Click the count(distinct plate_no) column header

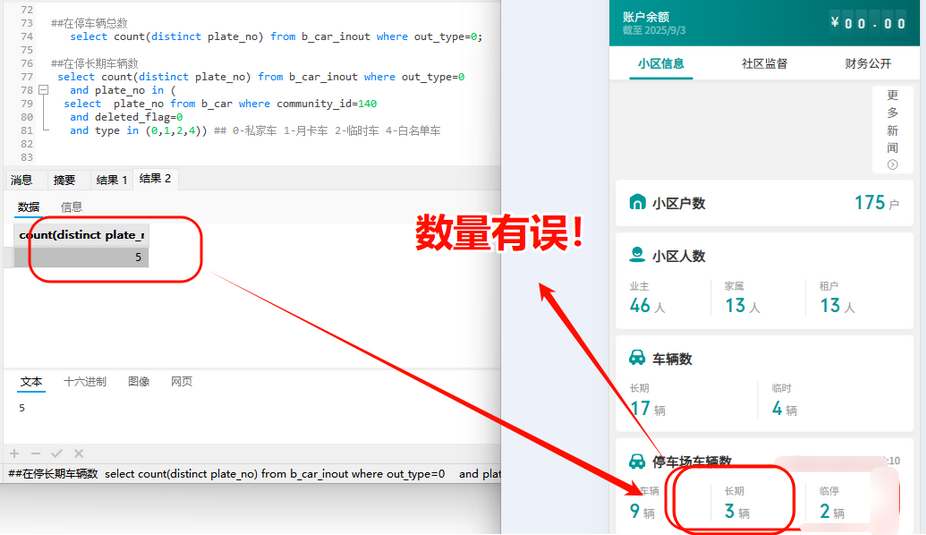tap(82, 235)
